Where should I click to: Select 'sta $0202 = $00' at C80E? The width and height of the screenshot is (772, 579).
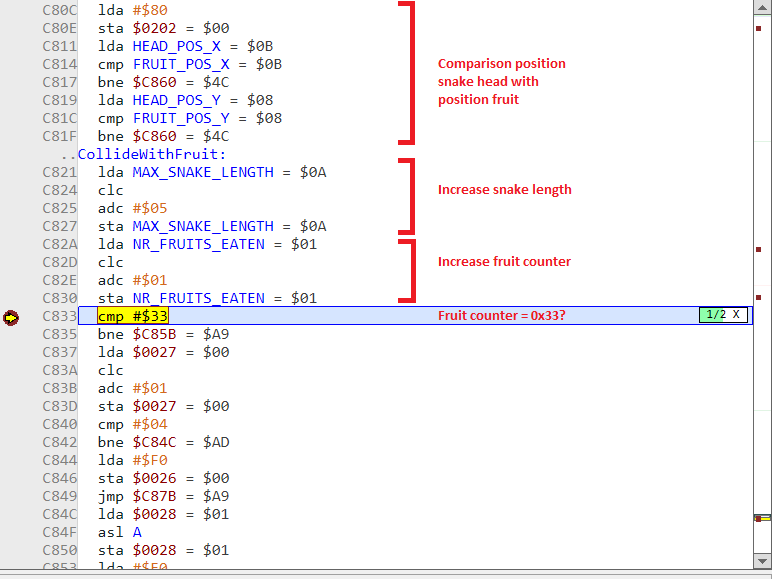click(163, 28)
